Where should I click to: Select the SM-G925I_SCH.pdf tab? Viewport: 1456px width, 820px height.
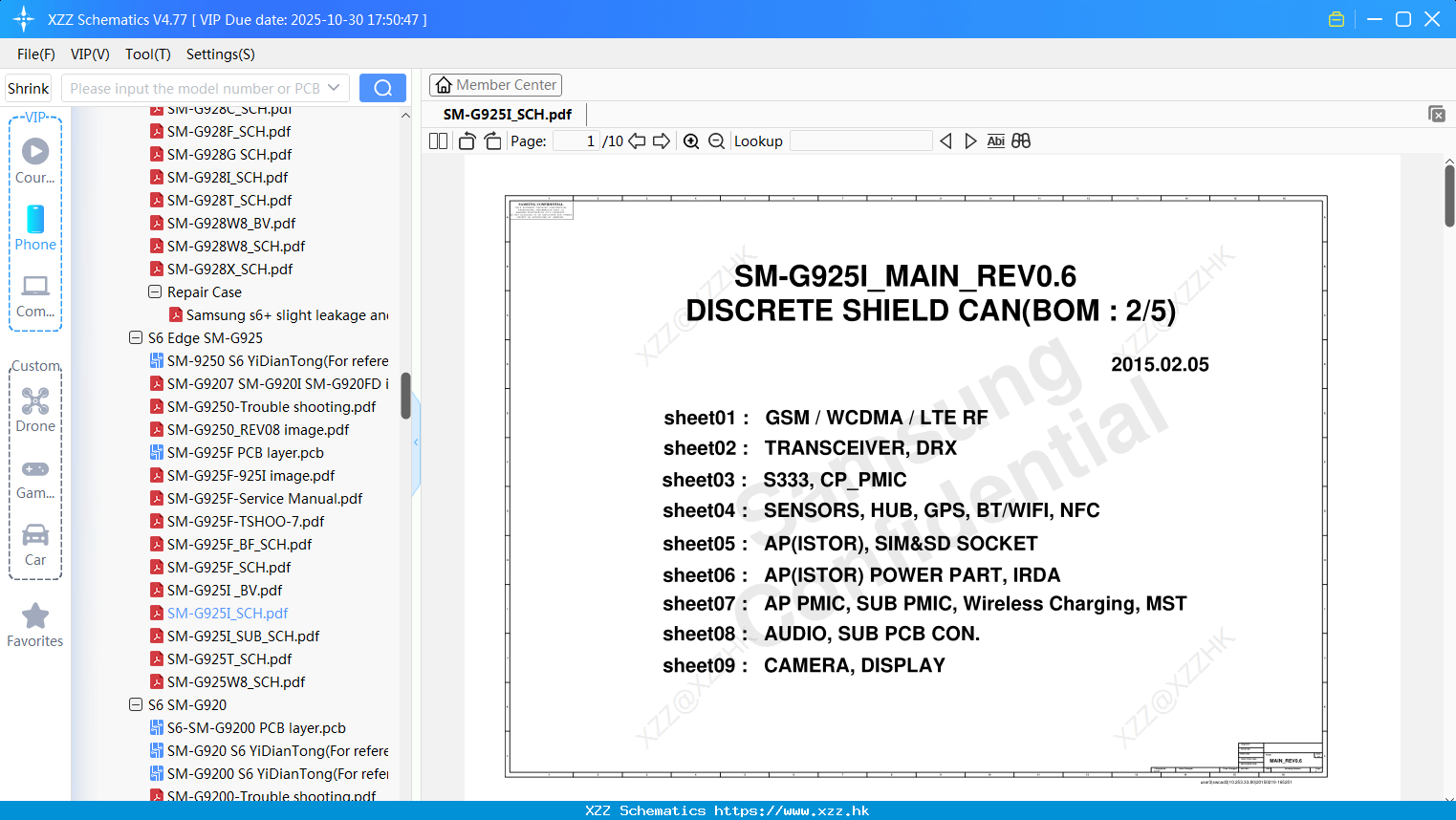[x=508, y=114]
